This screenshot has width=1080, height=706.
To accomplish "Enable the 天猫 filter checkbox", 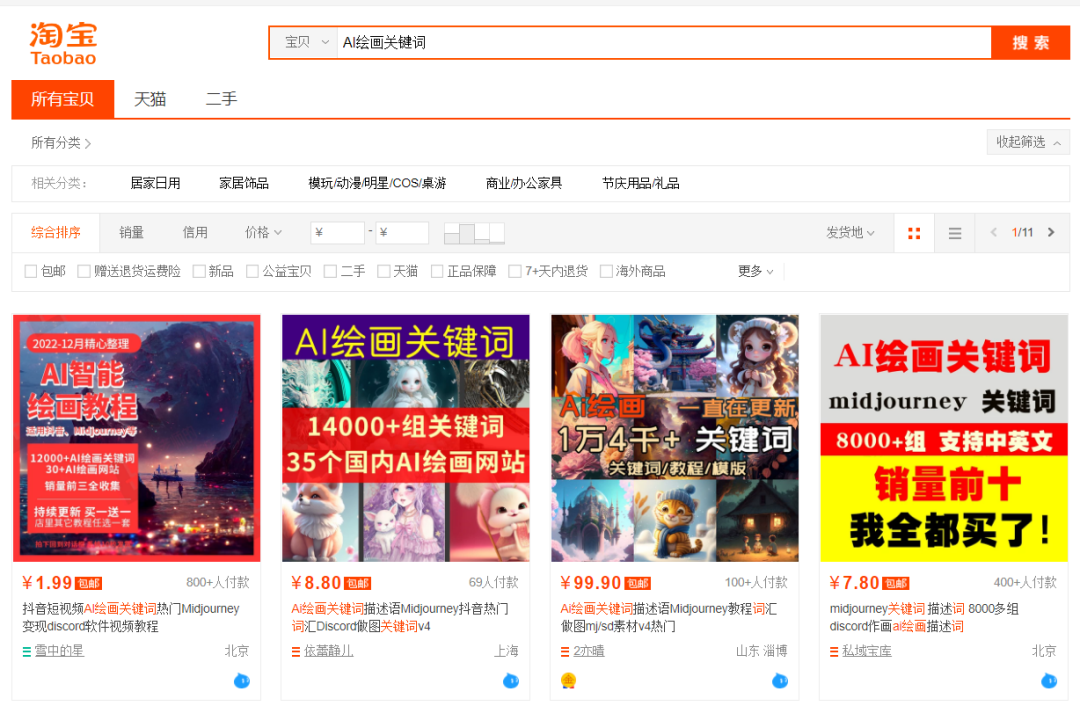I will click(x=384, y=271).
